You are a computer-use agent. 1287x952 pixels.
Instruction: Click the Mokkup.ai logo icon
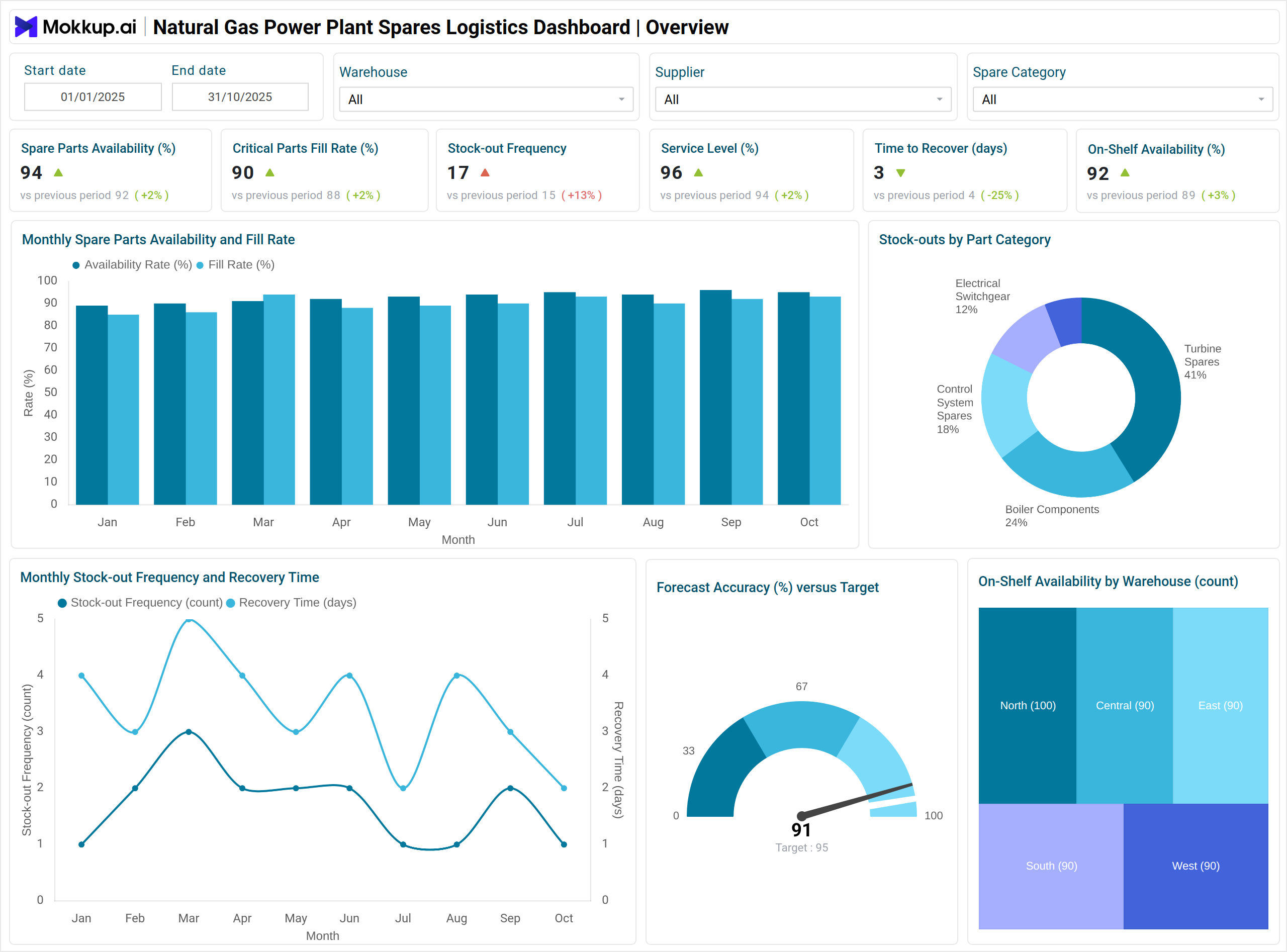coord(26,27)
